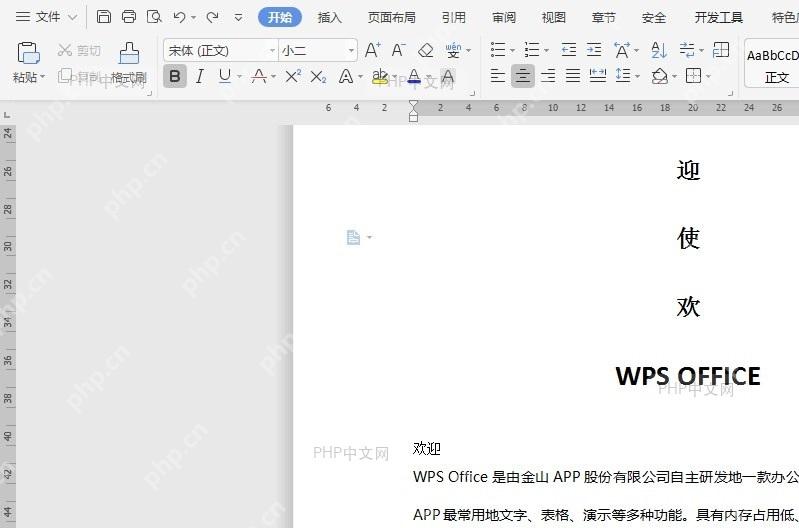Open font dialog launcher corner
This screenshot has width=799, height=528.
472,93
